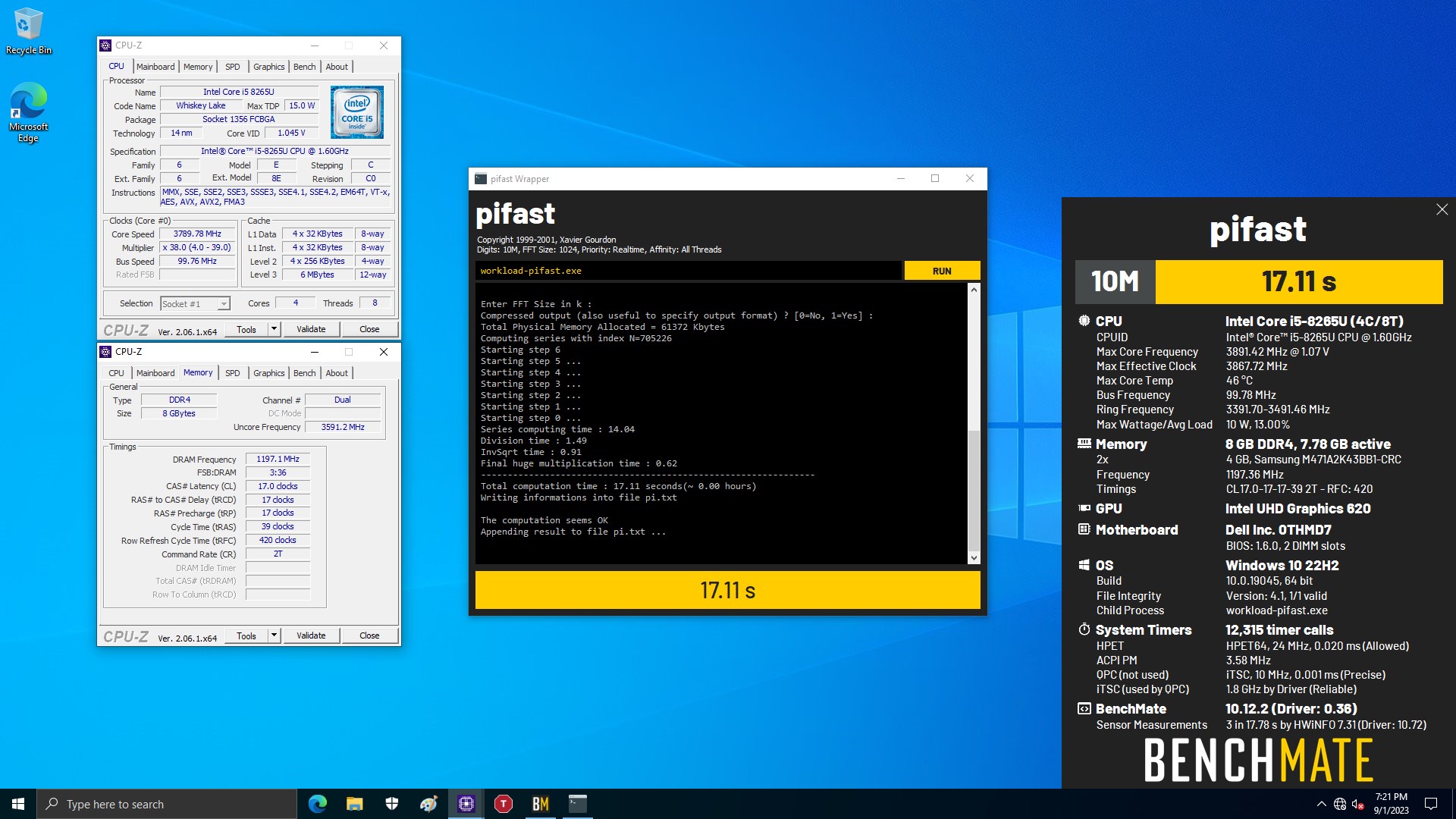Show hidden tray icons chevron
1456x819 pixels.
click(x=1322, y=804)
